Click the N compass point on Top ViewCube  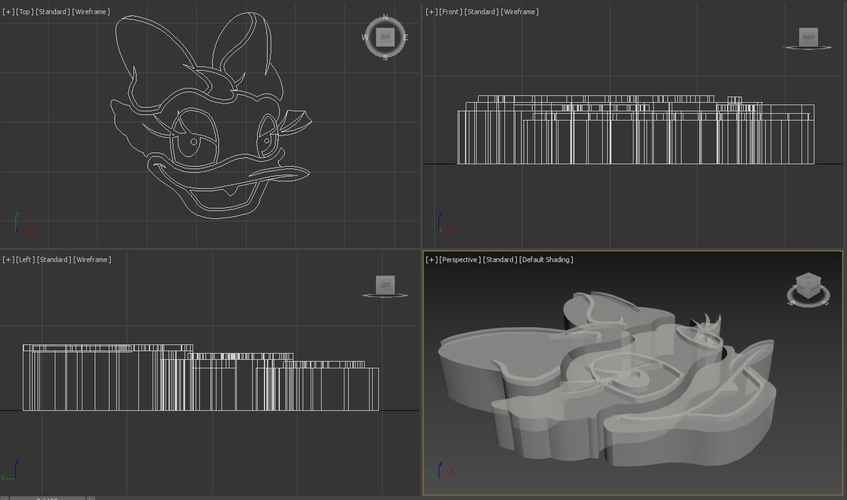(x=385, y=17)
